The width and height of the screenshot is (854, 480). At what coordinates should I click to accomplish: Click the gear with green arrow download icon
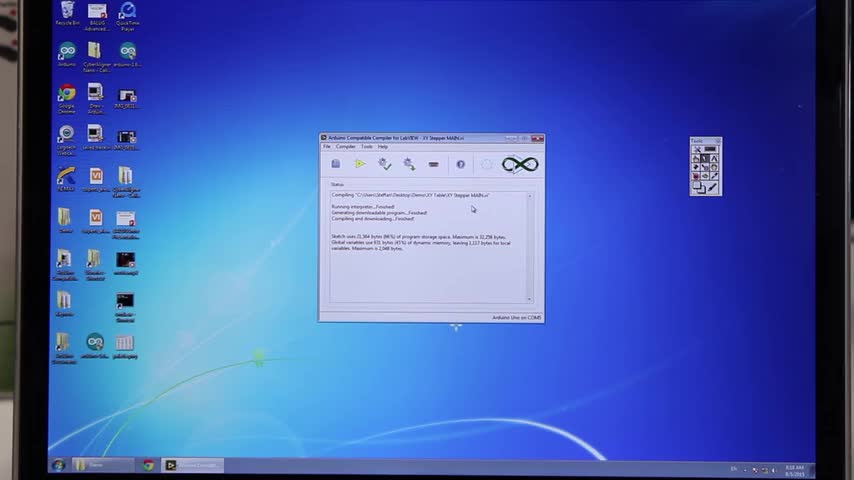(x=409, y=164)
